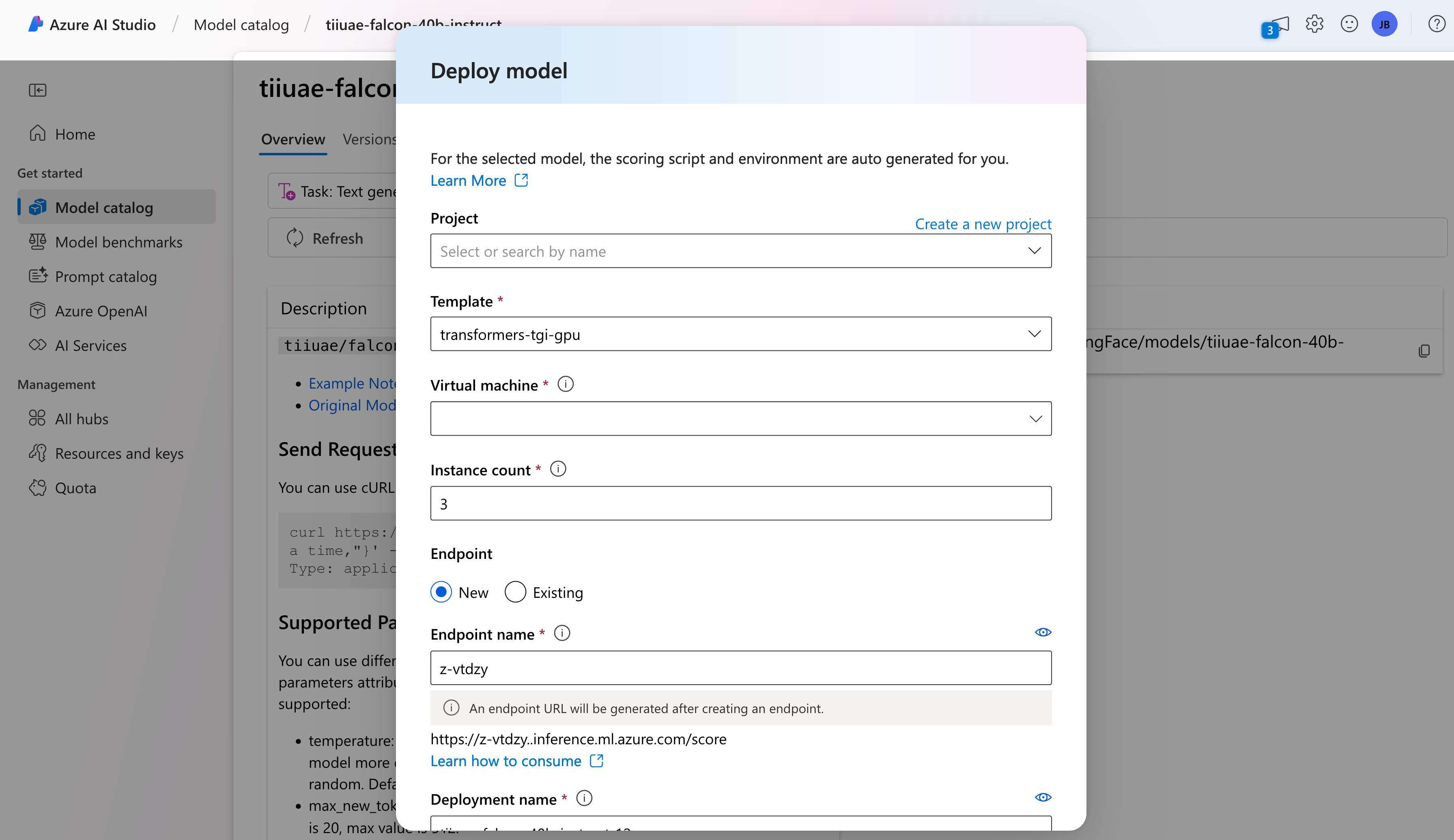Click the Task text generation icon
This screenshot has height=840, width=1454.
[x=287, y=191]
